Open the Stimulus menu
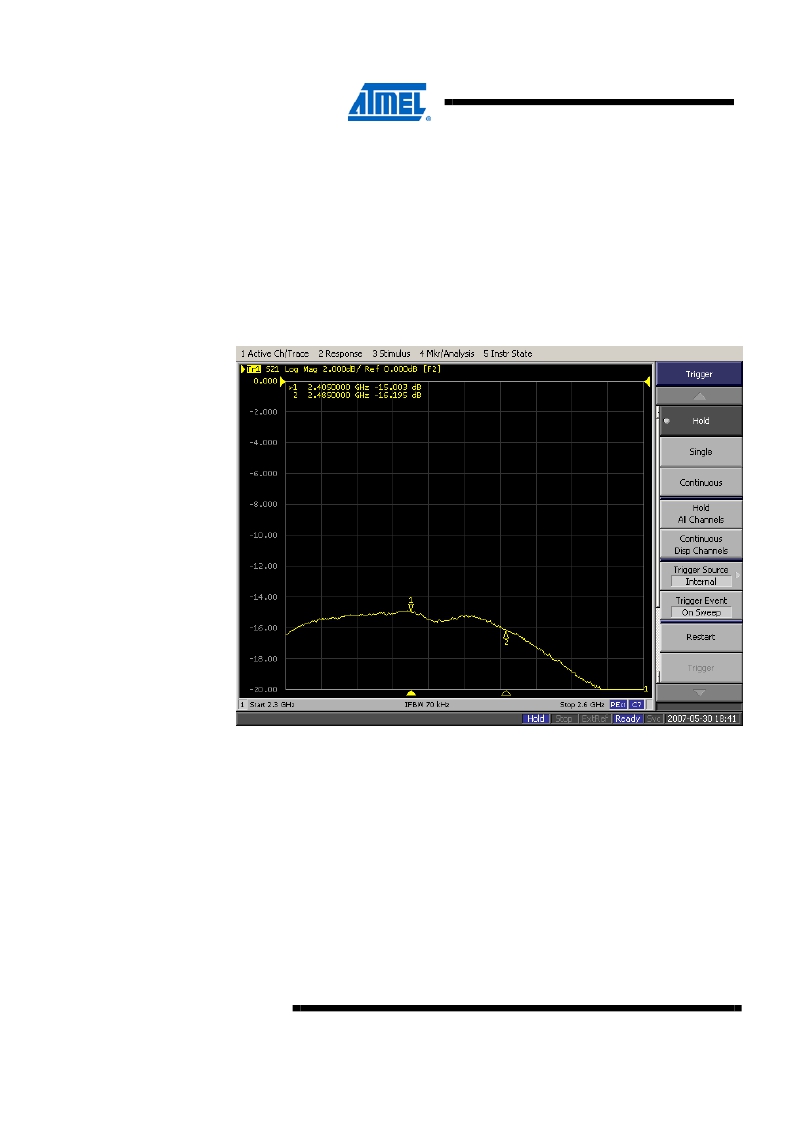Viewport: 794px width, 1123px height. pos(391,354)
